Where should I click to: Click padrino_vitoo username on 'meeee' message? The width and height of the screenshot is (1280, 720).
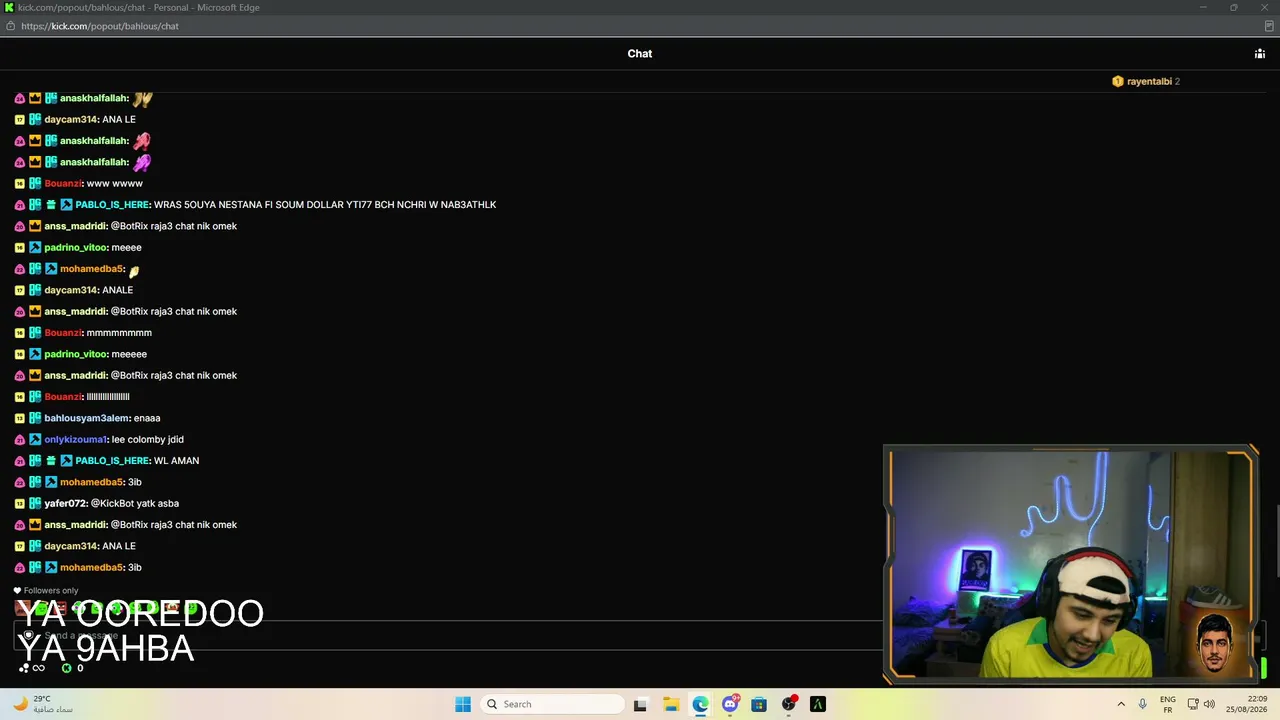76,248
